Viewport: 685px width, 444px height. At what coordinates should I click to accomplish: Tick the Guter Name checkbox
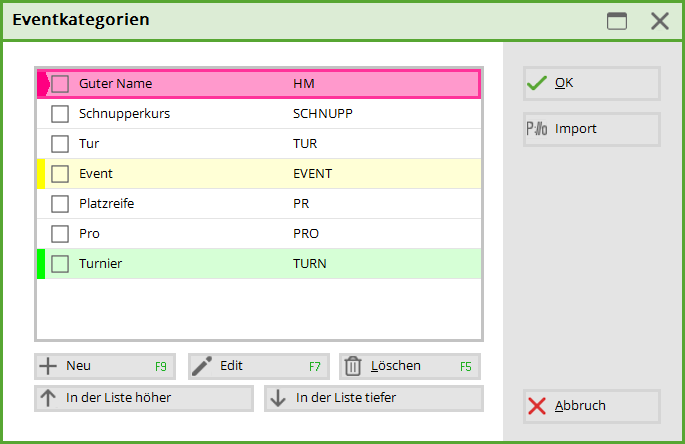click(60, 84)
